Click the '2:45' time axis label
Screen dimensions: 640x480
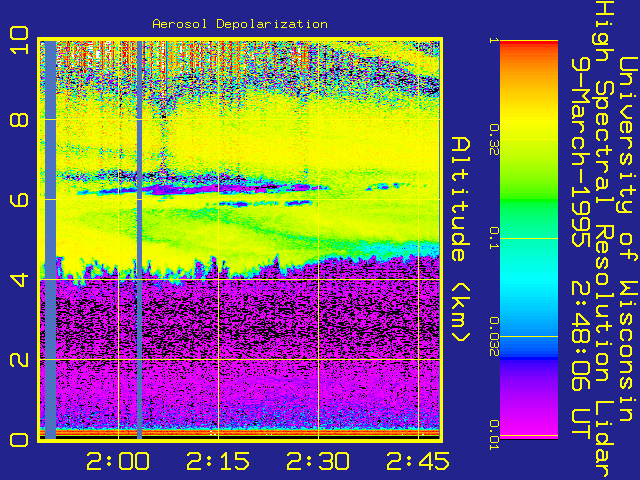418,461
